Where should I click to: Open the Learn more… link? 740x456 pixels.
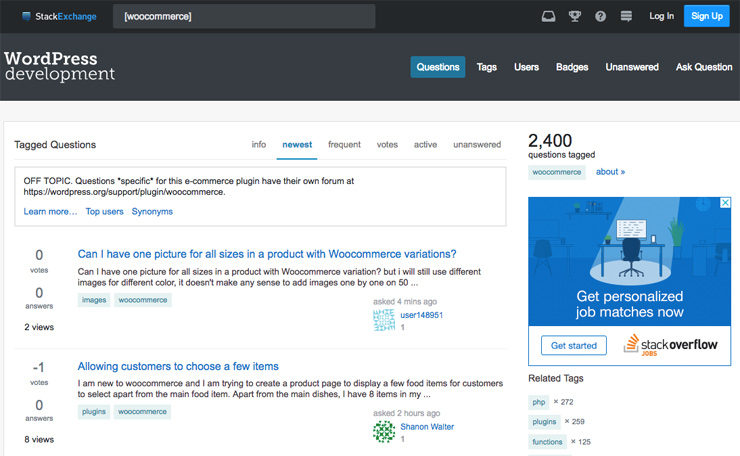(50, 211)
